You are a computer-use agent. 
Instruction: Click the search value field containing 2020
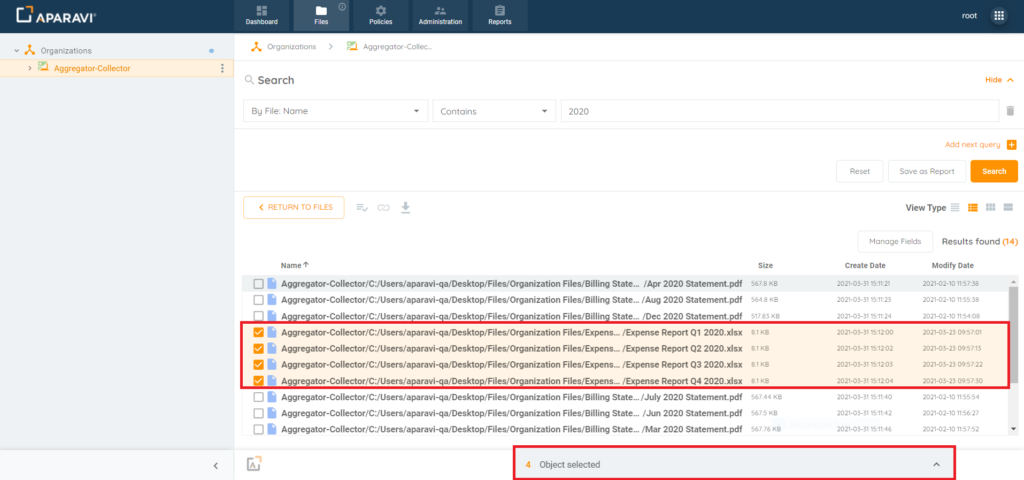[780, 111]
